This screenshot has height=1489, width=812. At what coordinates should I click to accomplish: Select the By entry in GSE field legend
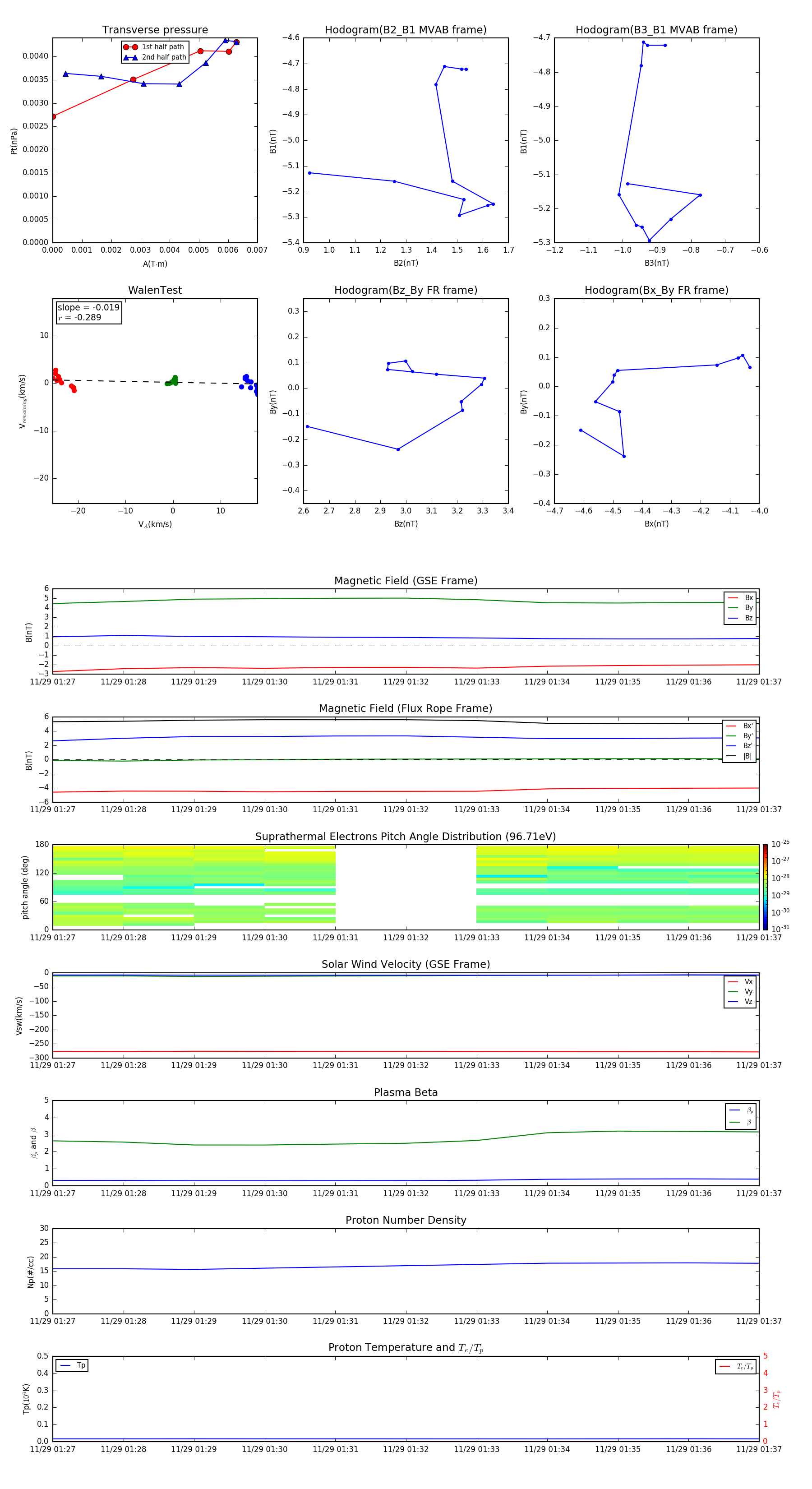[740, 608]
